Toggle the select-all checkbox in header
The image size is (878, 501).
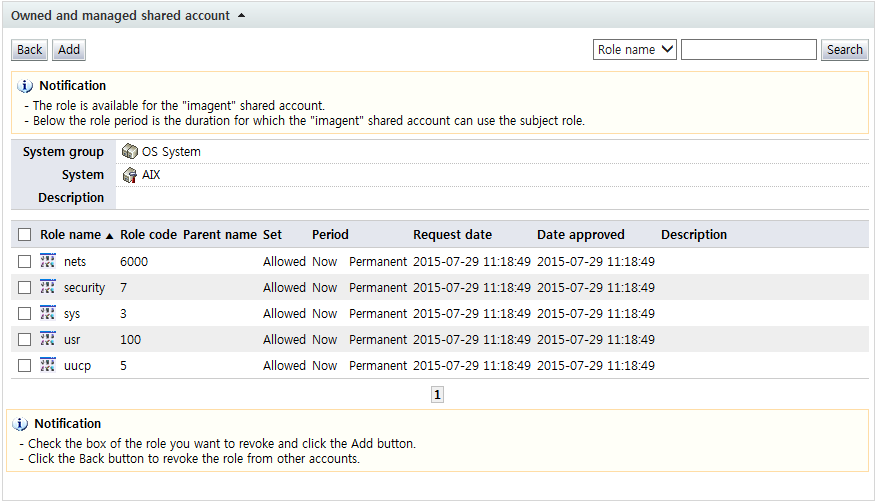25,235
